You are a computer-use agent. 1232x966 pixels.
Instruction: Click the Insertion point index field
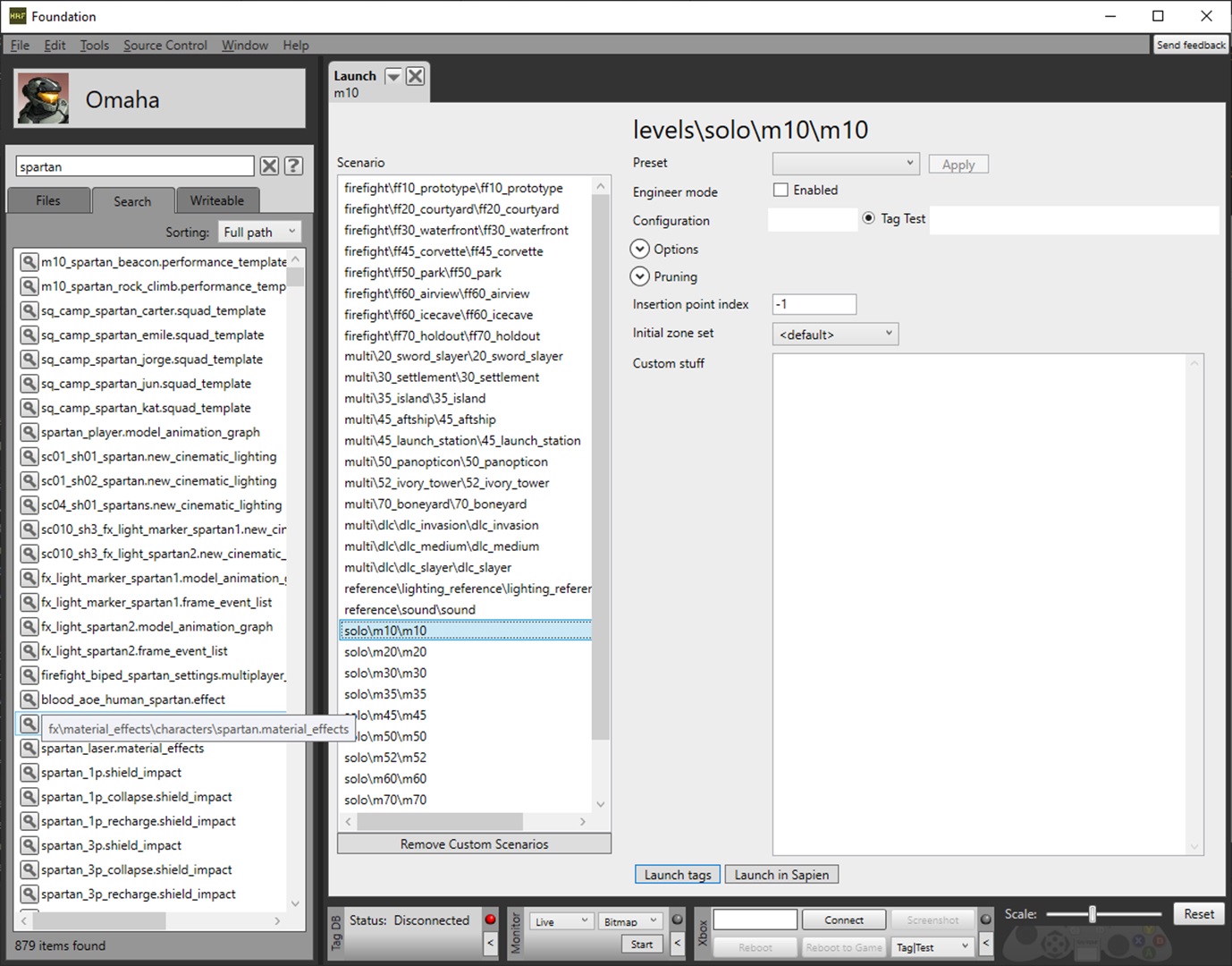coord(814,304)
